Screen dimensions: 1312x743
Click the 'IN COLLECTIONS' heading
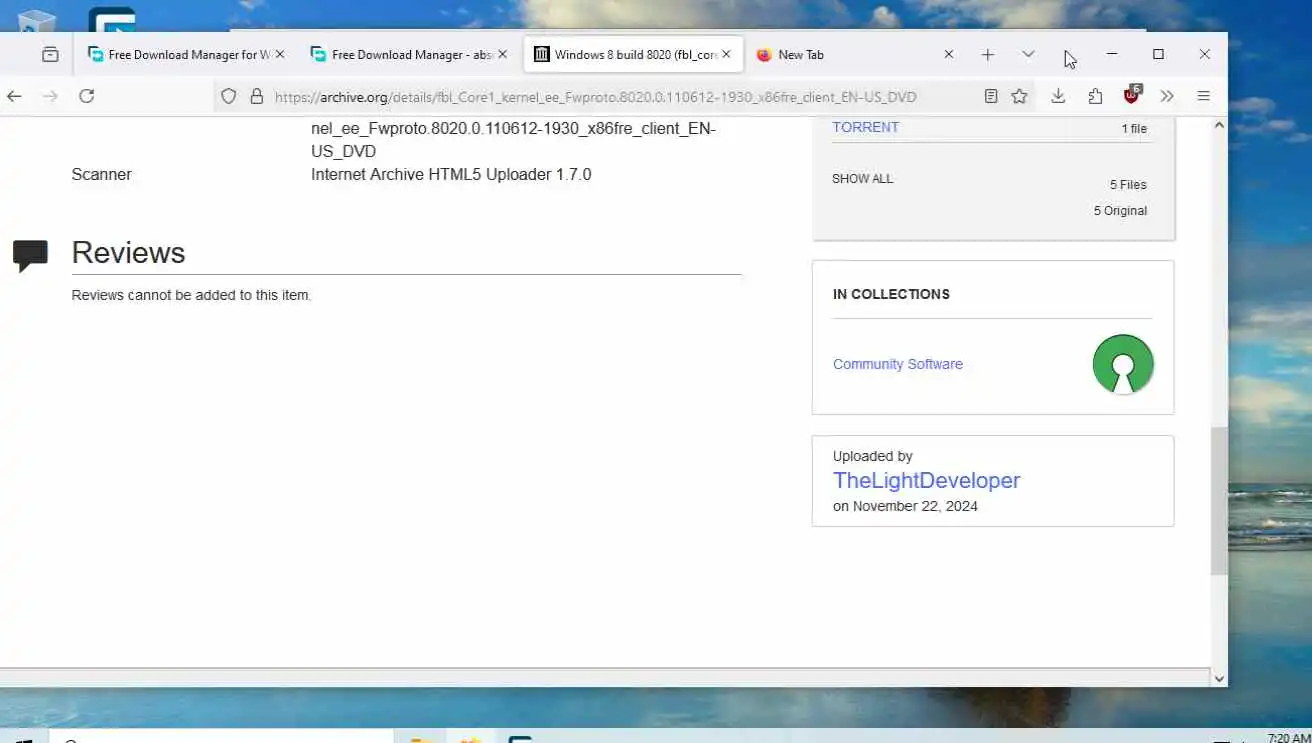click(891, 294)
